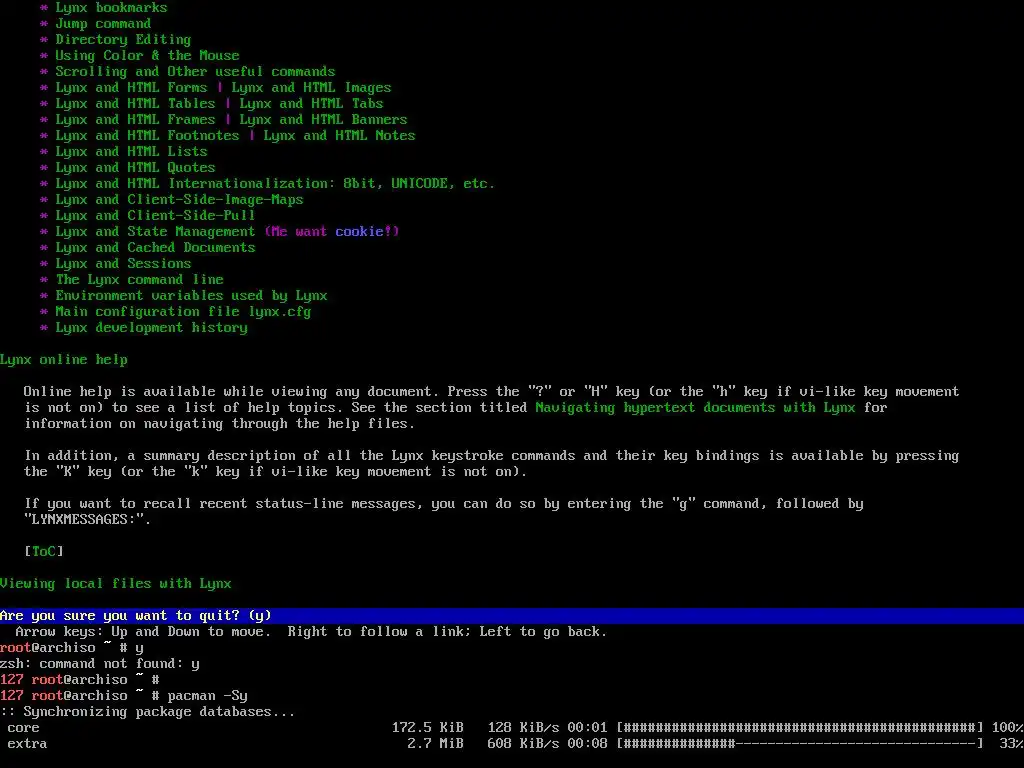Open Lynx and Cached Documents link
The width and height of the screenshot is (1024, 768).
(x=155, y=248)
